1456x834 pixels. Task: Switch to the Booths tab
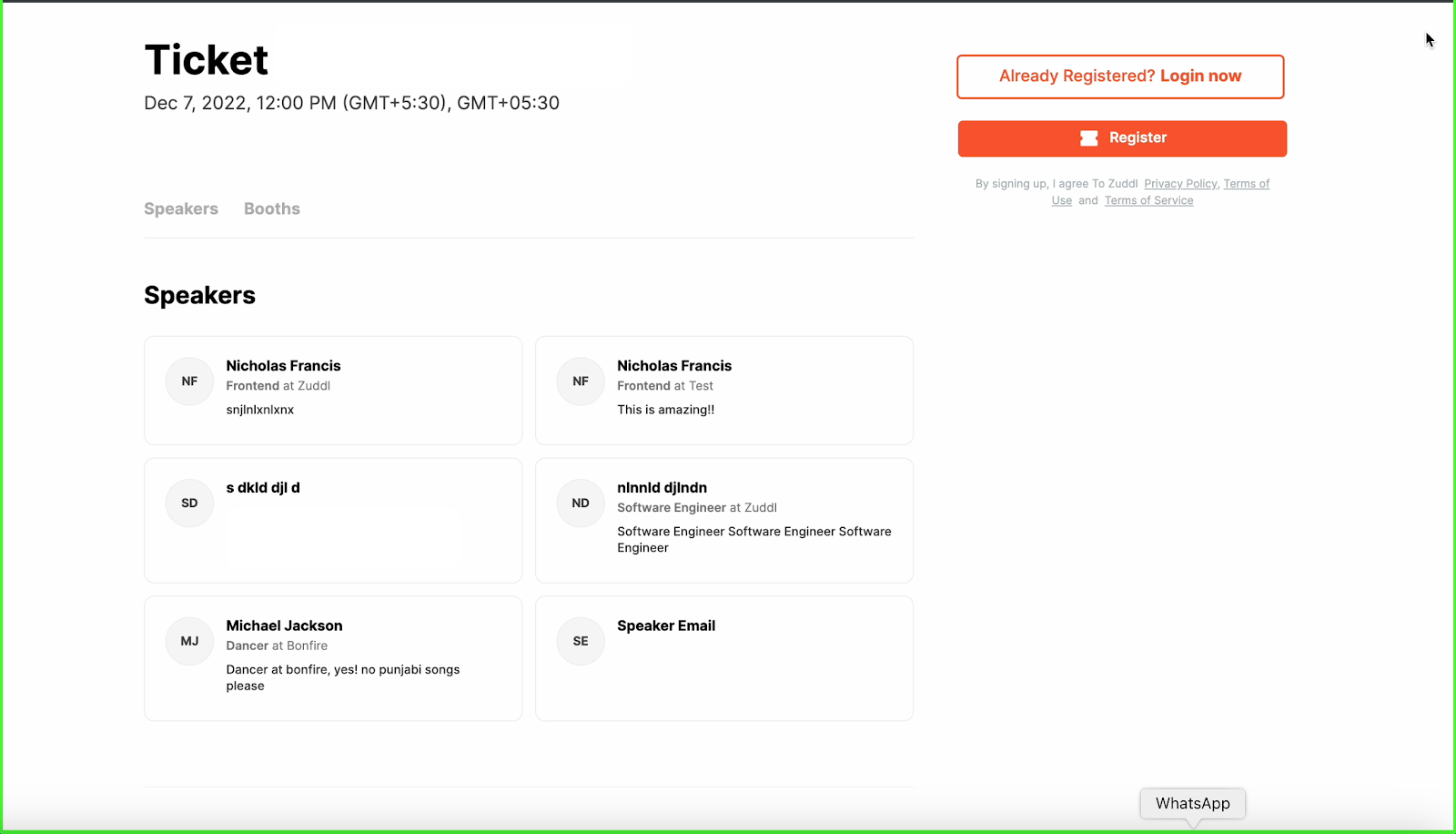pos(271,208)
